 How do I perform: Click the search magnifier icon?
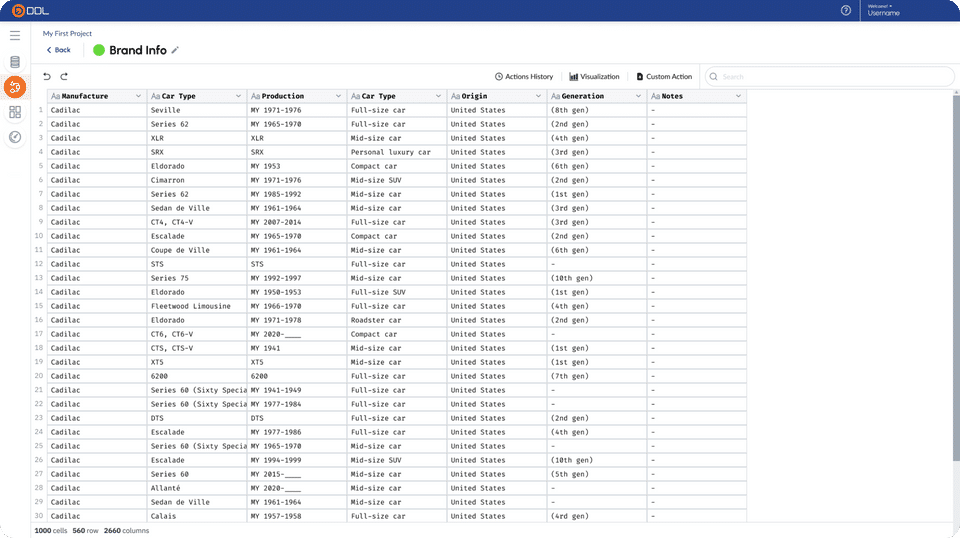(x=713, y=77)
